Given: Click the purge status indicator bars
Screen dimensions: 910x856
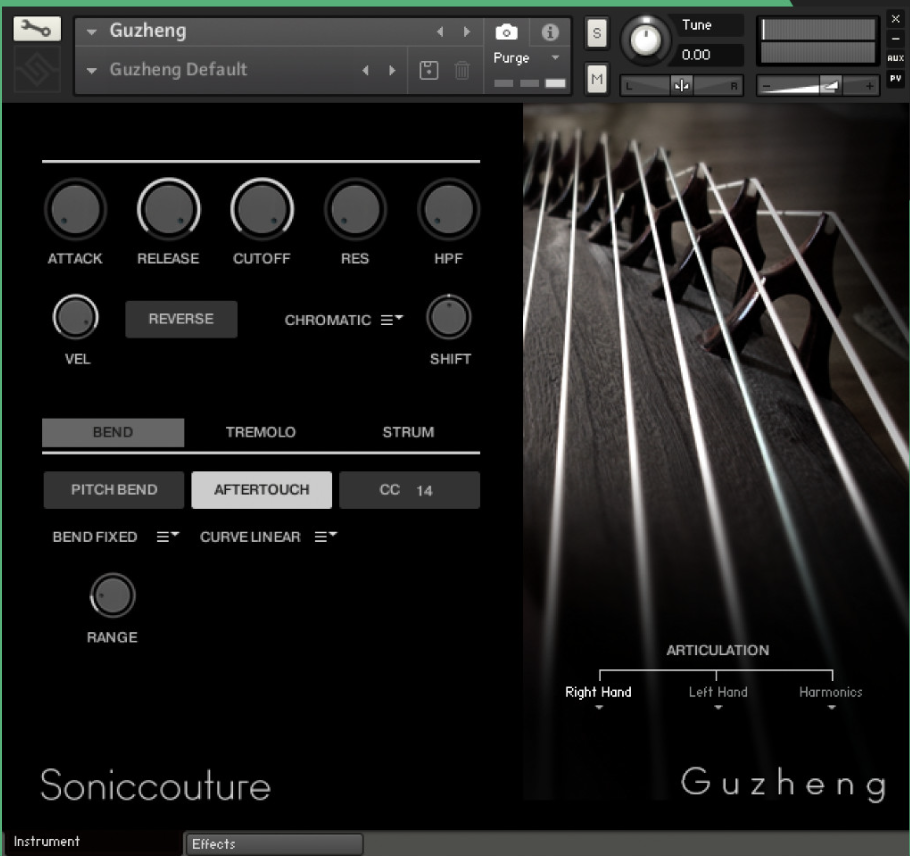Looking at the screenshot, I should point(529,83).
